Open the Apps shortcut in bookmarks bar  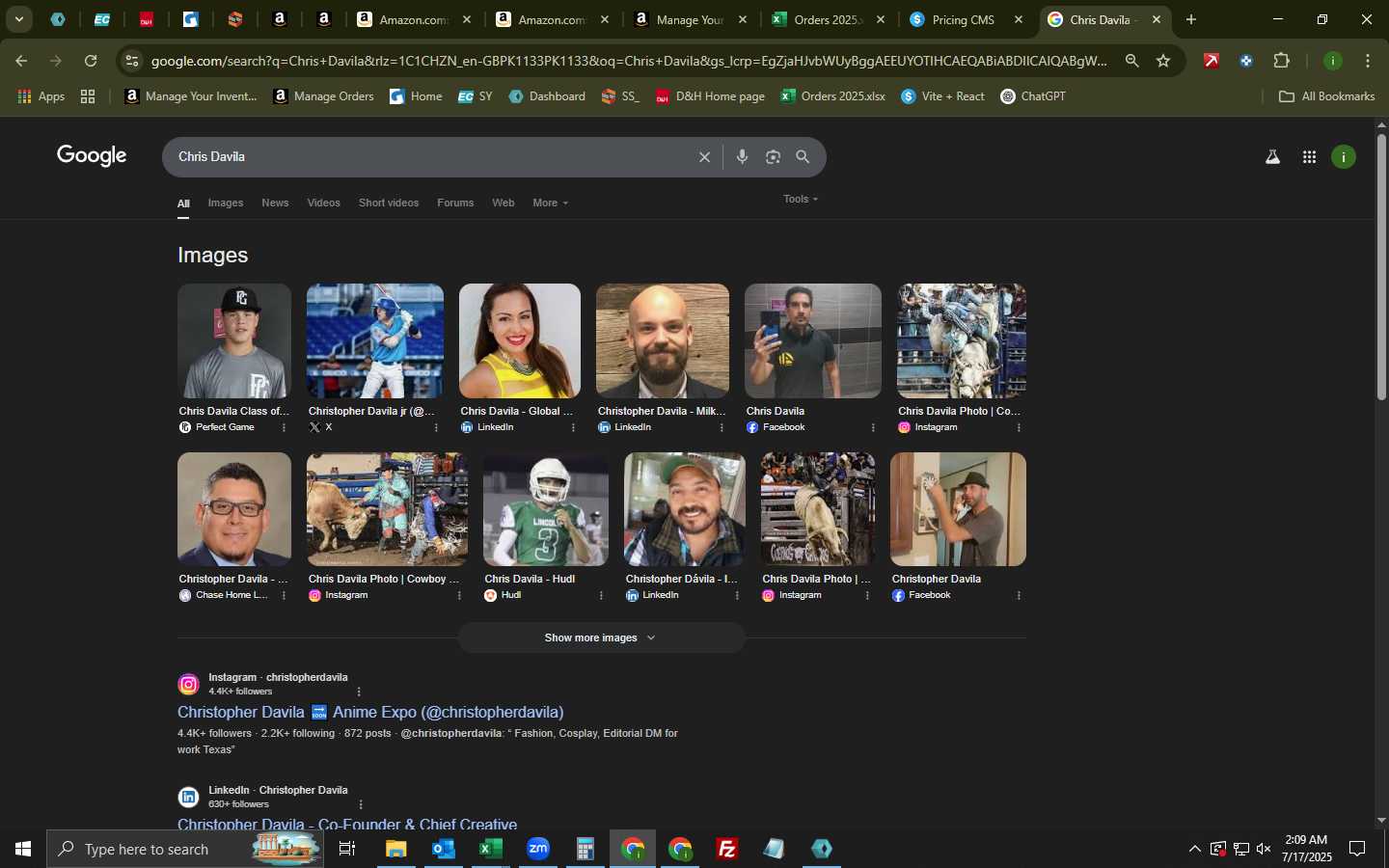[41, 96]
